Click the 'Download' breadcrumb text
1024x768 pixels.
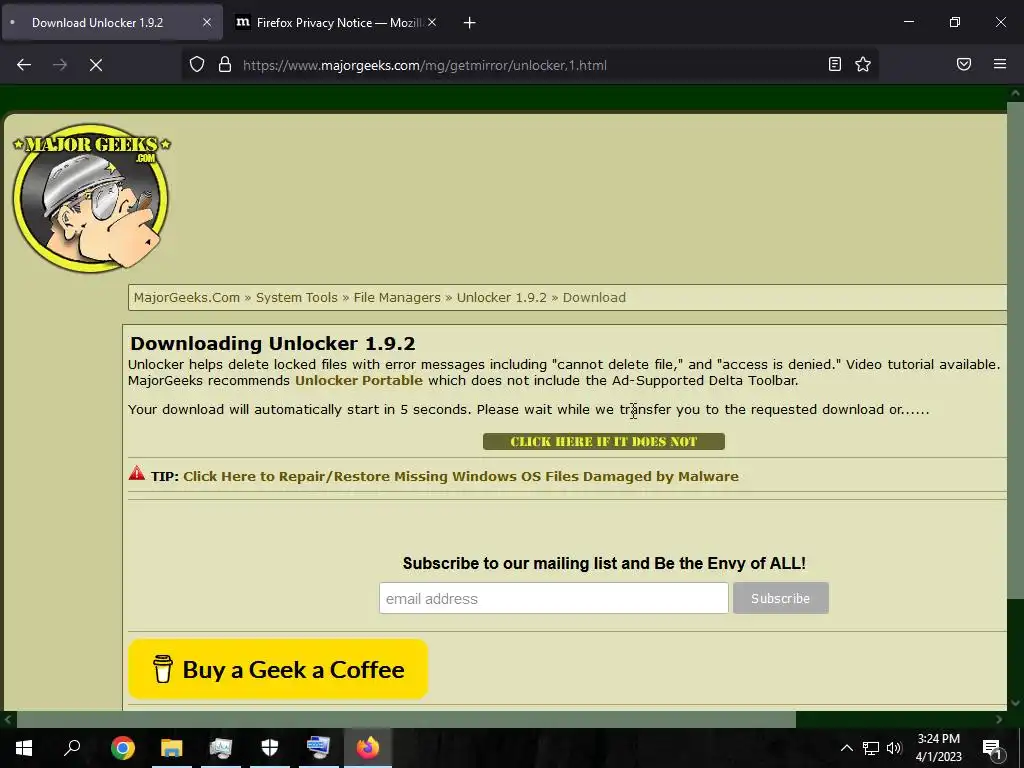(x=594, y=297)
